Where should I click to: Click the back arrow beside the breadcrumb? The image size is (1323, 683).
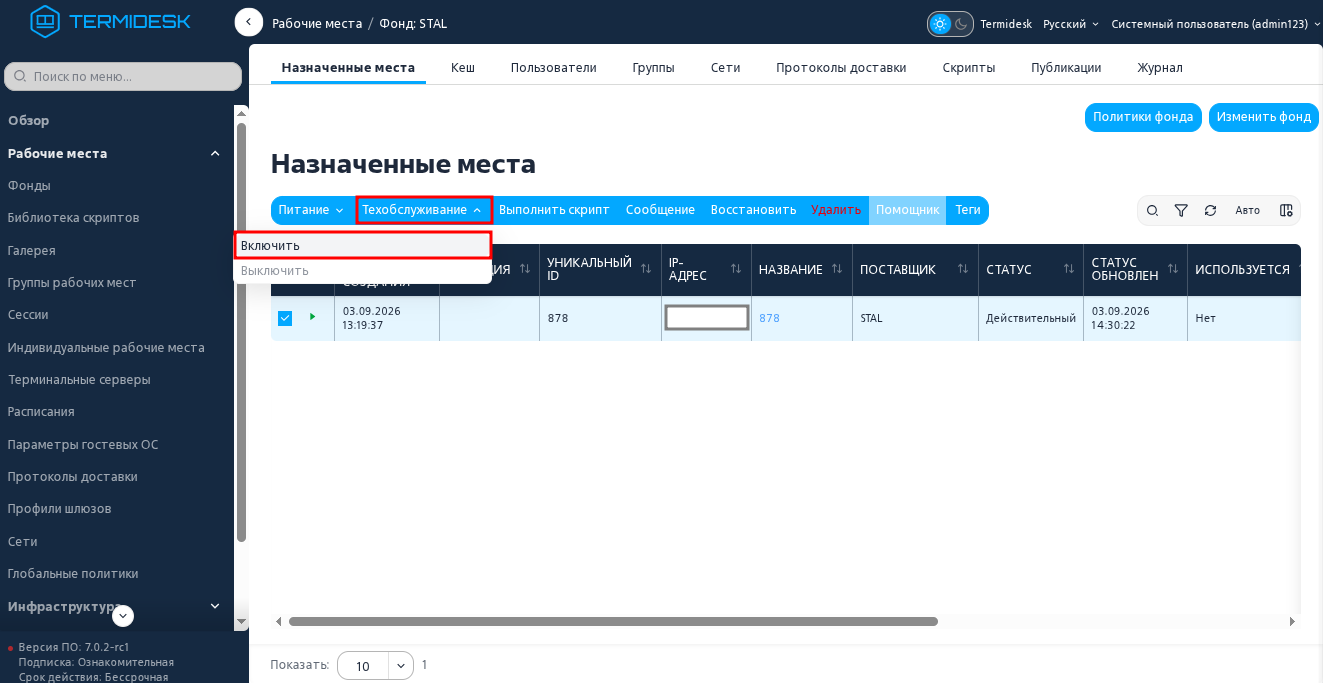(x=249, y=22)
